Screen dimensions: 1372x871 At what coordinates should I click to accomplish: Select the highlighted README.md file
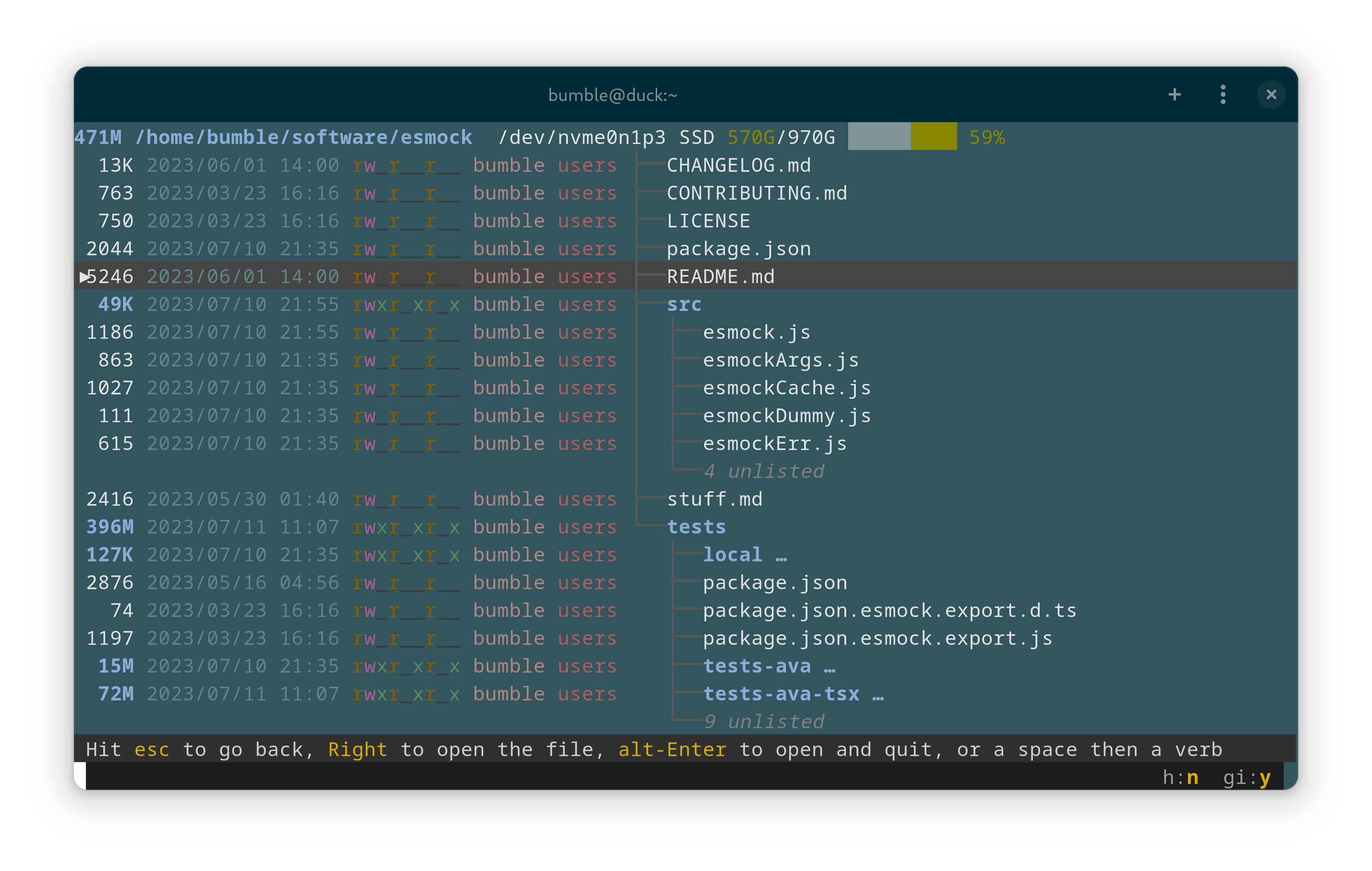pyautogui.click(x=721, y=276)
